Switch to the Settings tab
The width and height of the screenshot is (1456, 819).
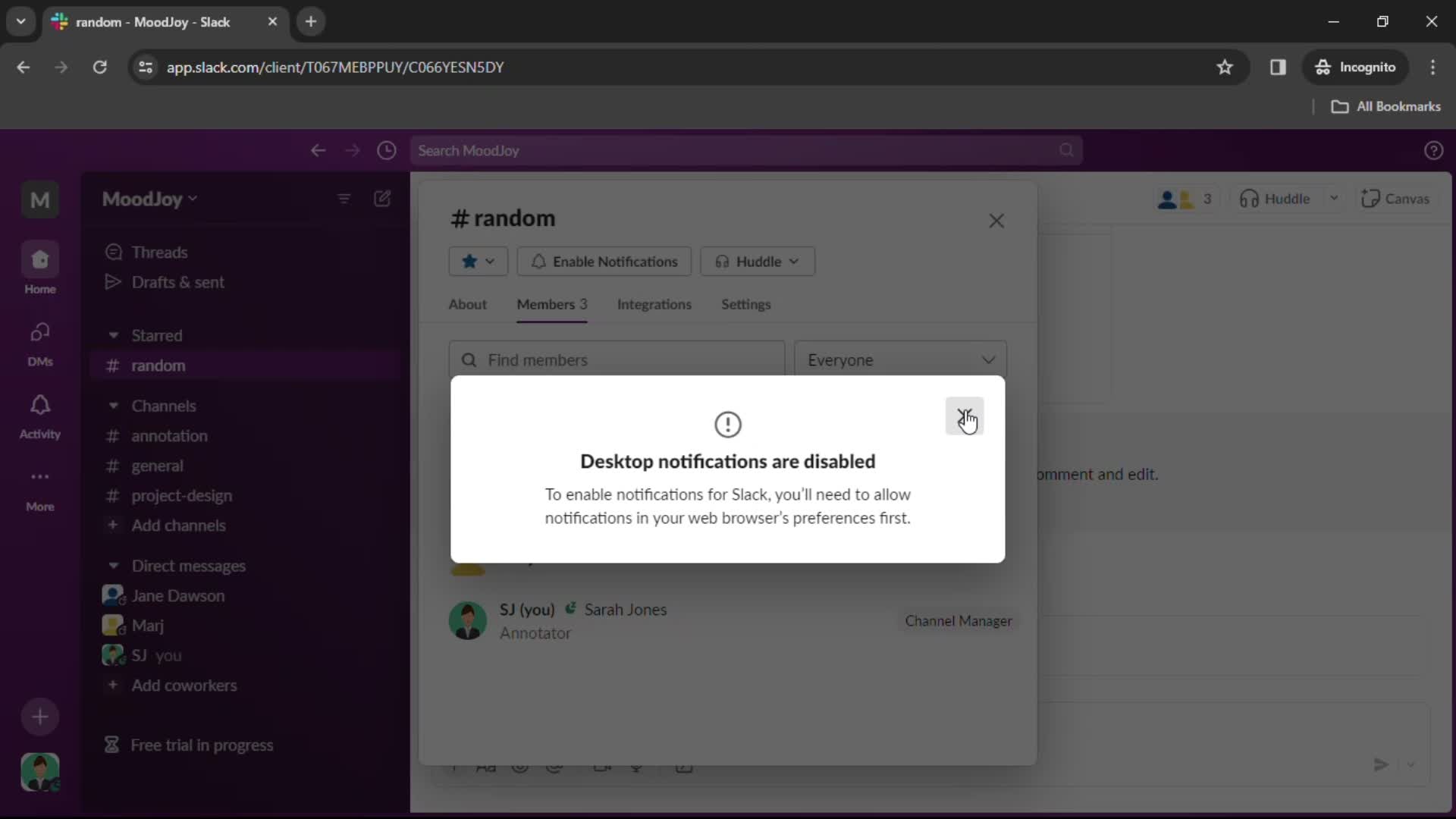click(x=745, y=305)
